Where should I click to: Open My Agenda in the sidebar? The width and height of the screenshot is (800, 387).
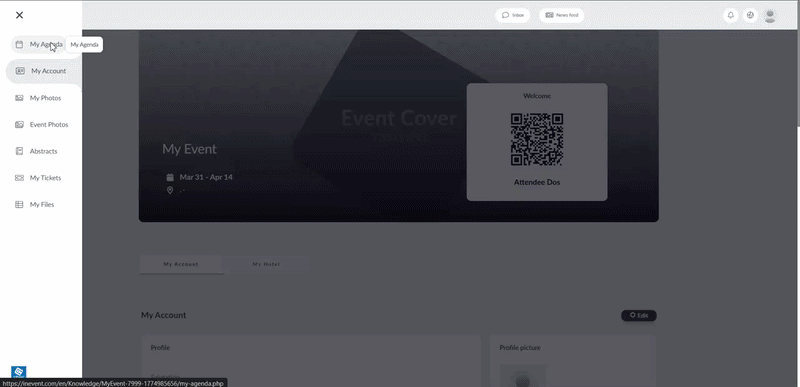39,44
